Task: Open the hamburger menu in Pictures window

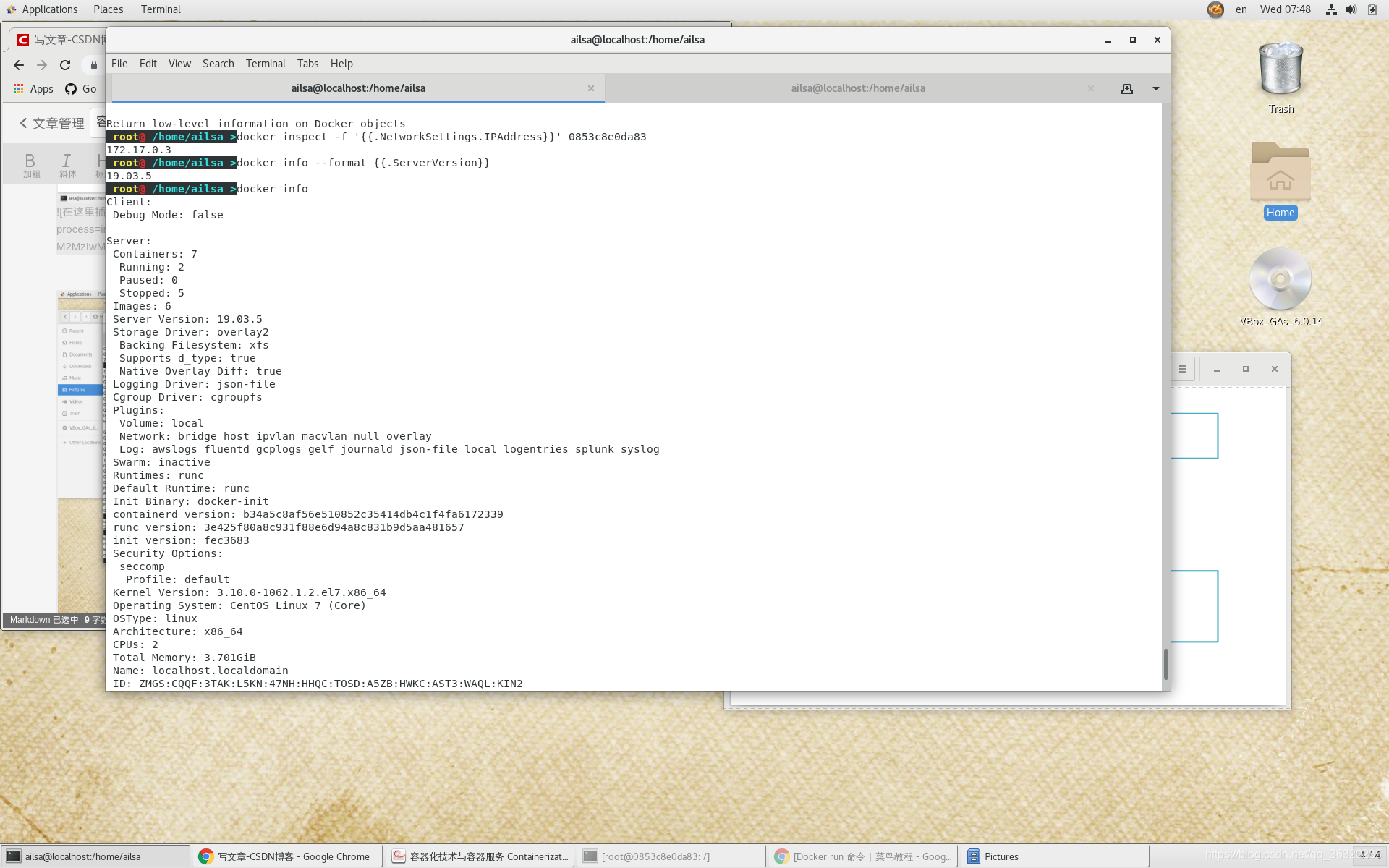Action: 1182,369
